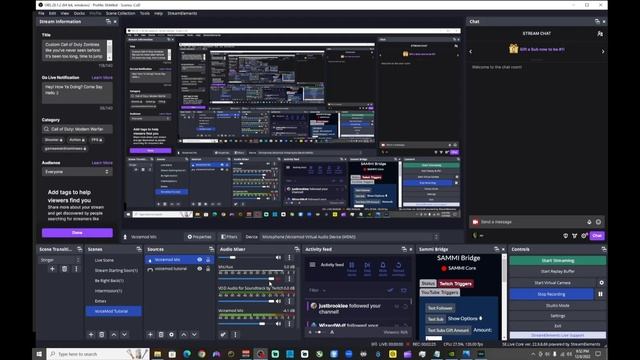Toggle lock on Voicemod tutorial source
The width and height of the screenshot is (640, 360).
208,269
